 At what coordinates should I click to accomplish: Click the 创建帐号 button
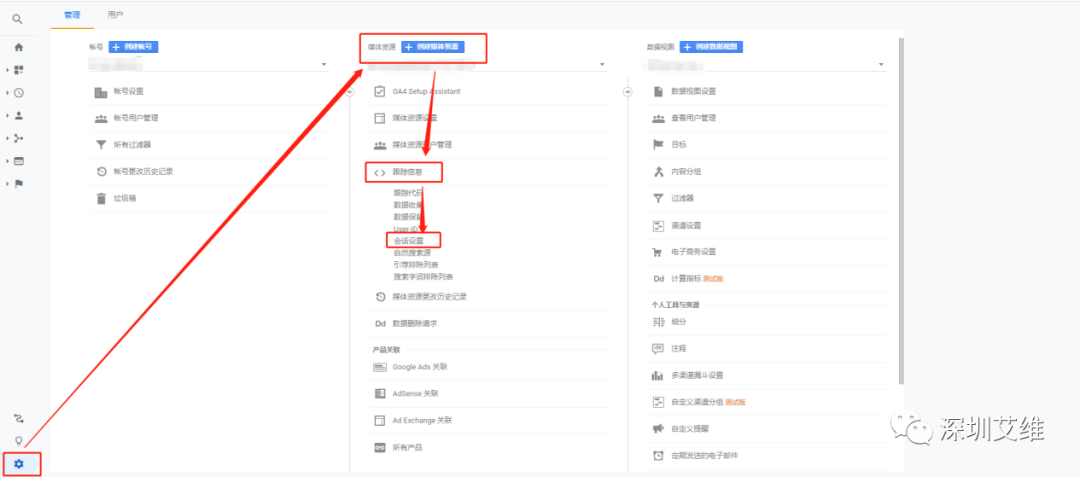[x=134, y=47]
